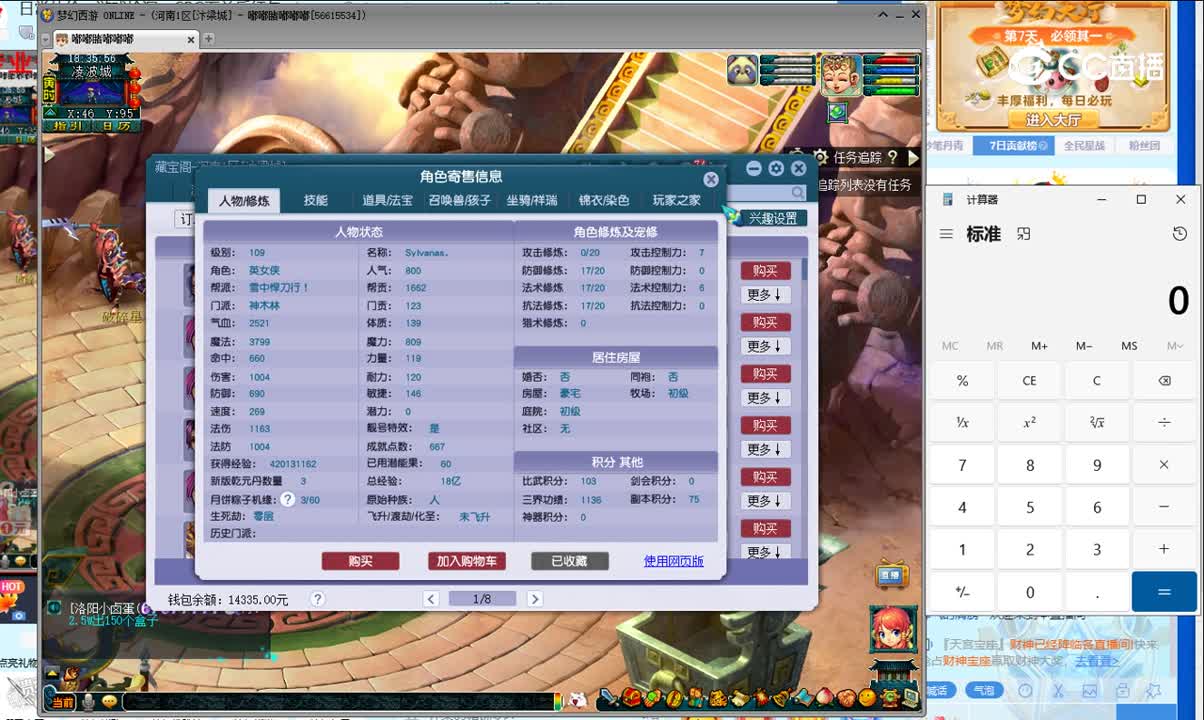Click the calculator percent key
Image resolution: width=1204 pixels, height=720 pixels.
[x=962, y=381]
